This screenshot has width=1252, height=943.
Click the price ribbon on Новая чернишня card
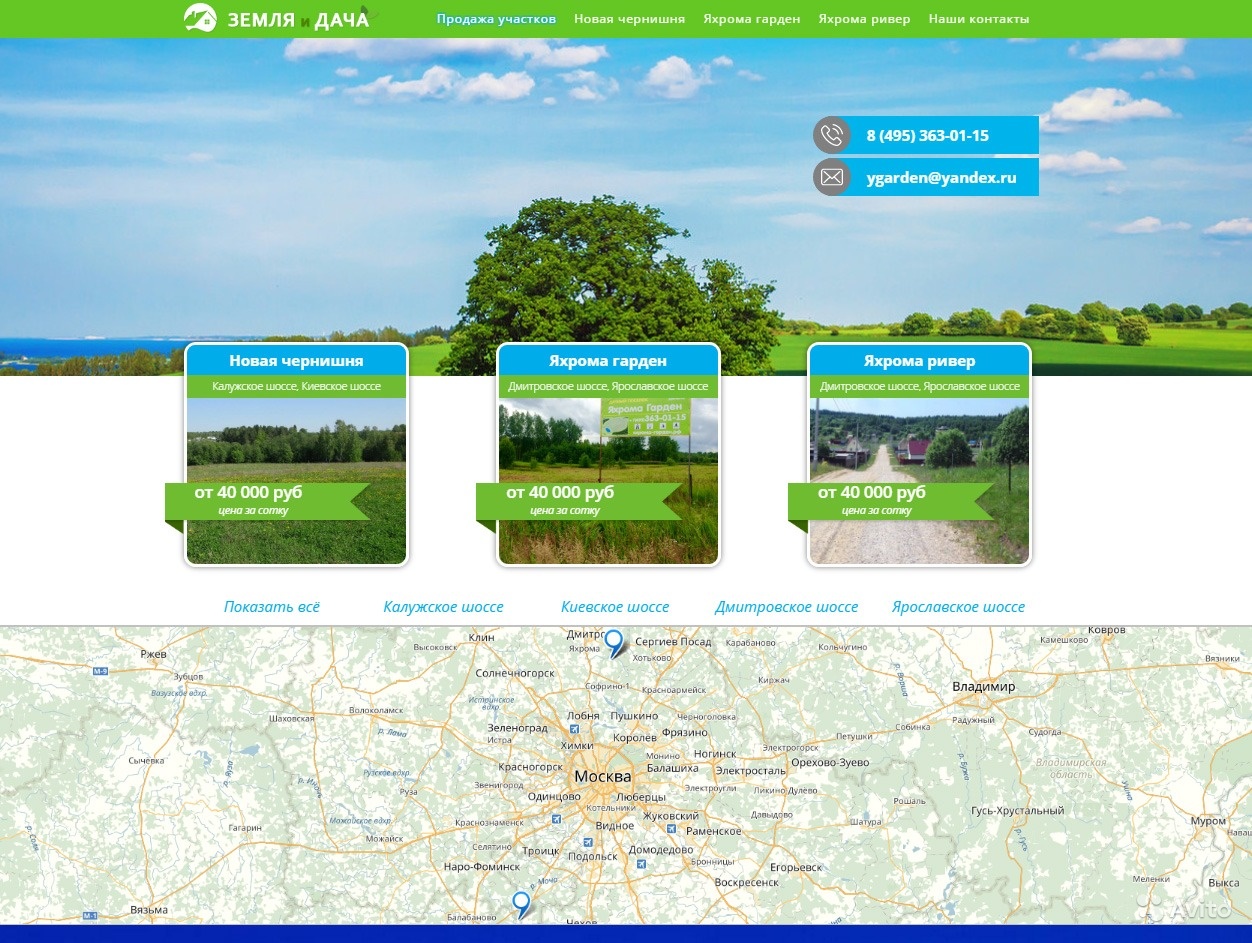pos(267,501)
